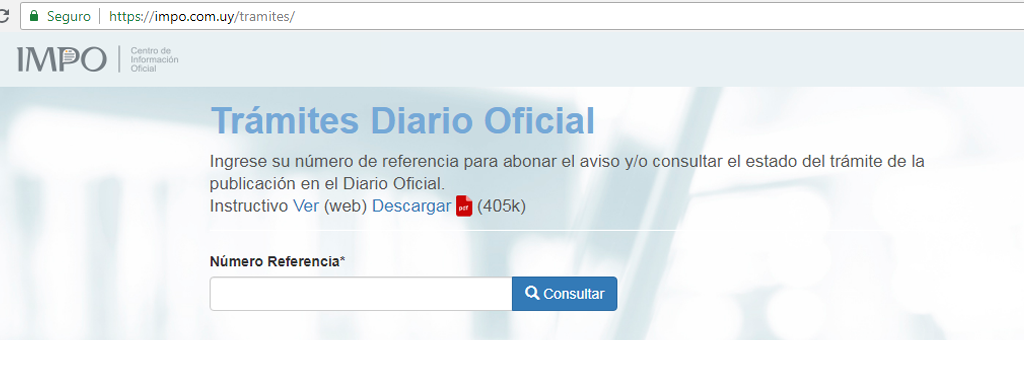Select the browser address bar URL
This screenshot has height=369, width=1024.
click(202, 16)
